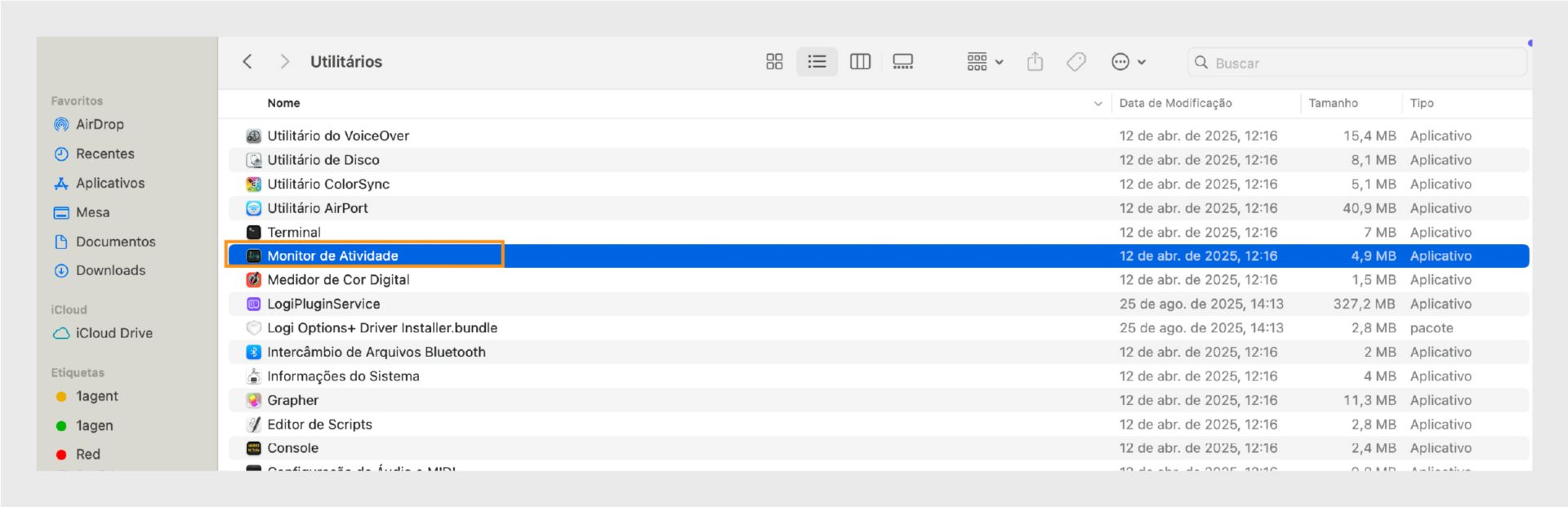Switch to icon grid view
Viewport: 1568px width, 507px height.
774,62
